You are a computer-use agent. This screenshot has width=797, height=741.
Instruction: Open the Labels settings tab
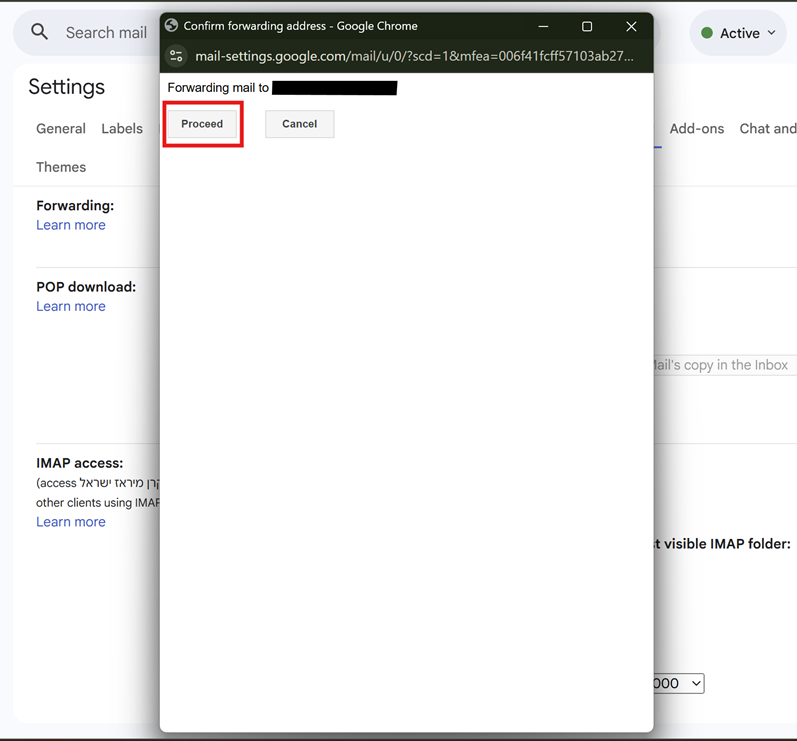tap(122, 128)
